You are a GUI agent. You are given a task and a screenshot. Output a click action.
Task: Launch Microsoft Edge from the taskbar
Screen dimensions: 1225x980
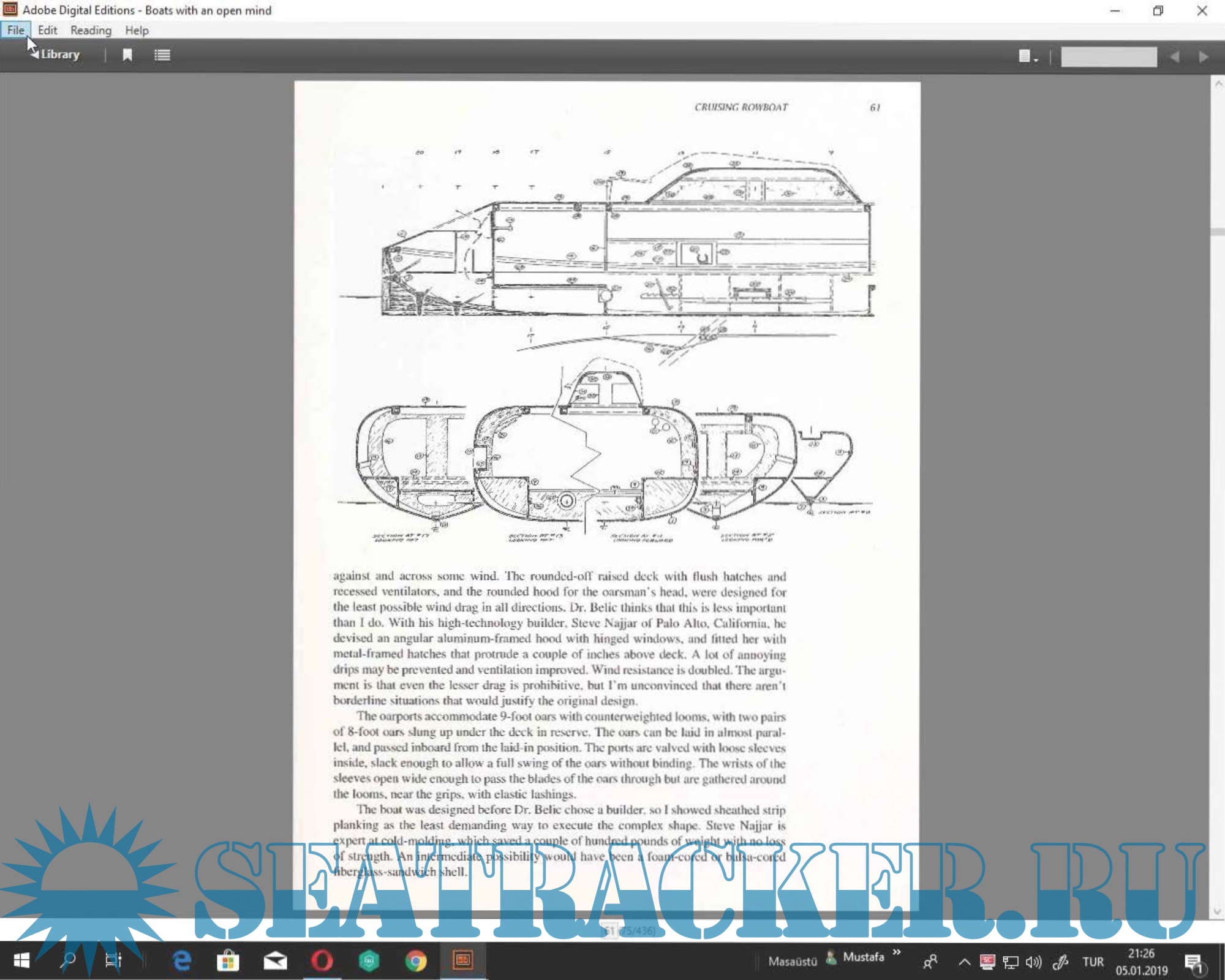182,961
